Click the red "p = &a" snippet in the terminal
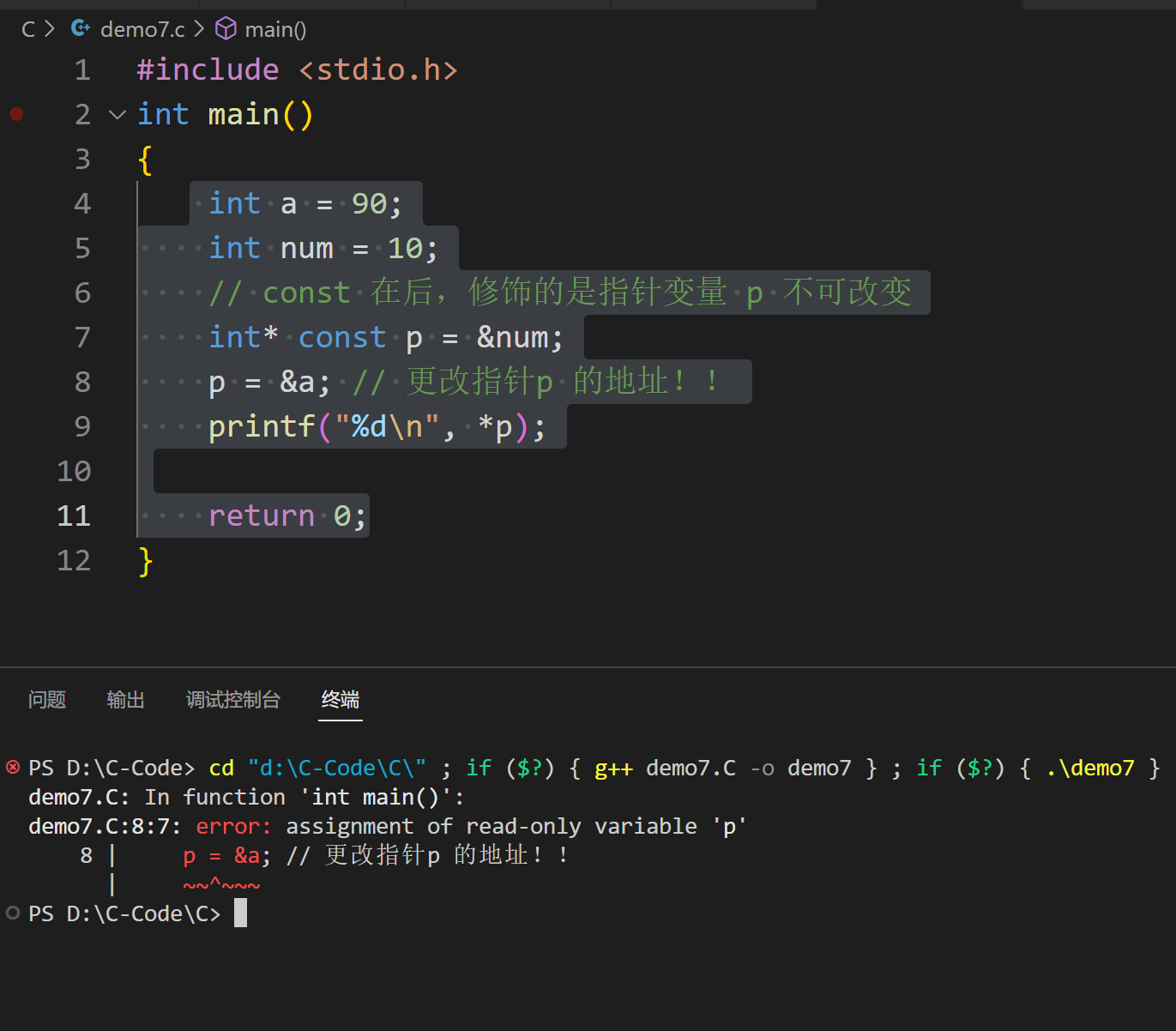 point(221,855)
